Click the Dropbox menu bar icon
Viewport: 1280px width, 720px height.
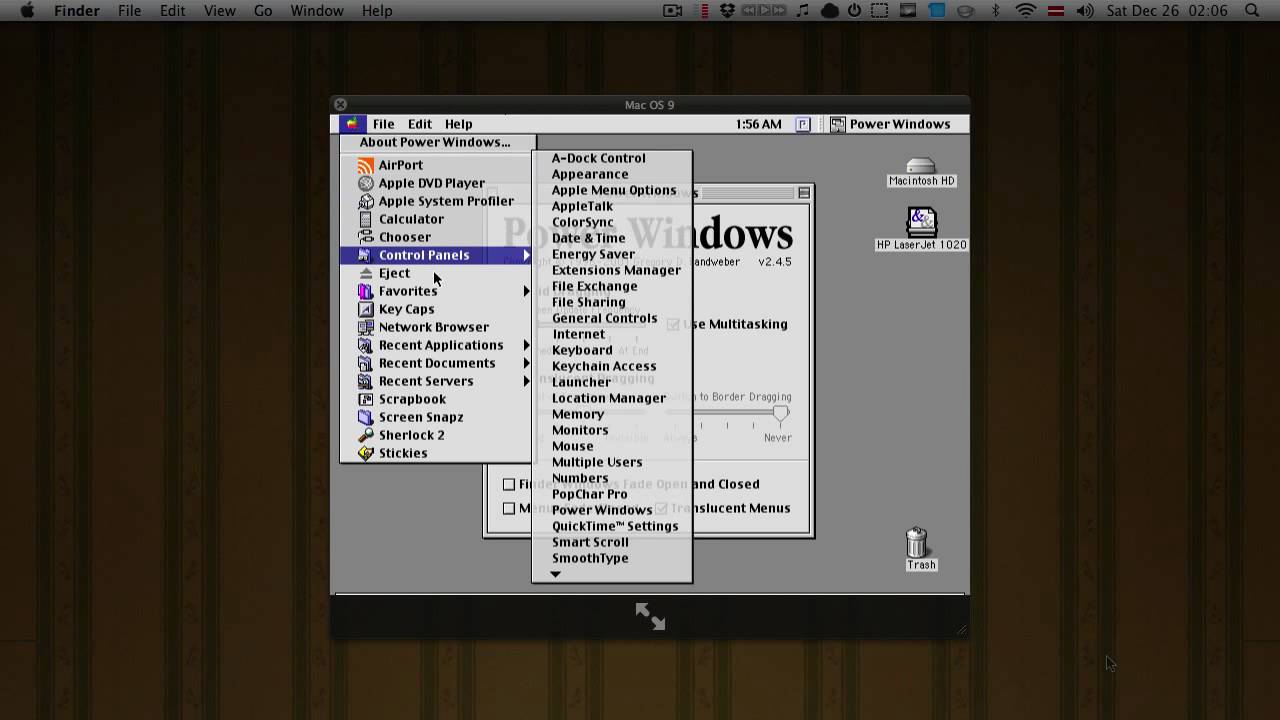[x=727, y=11]
